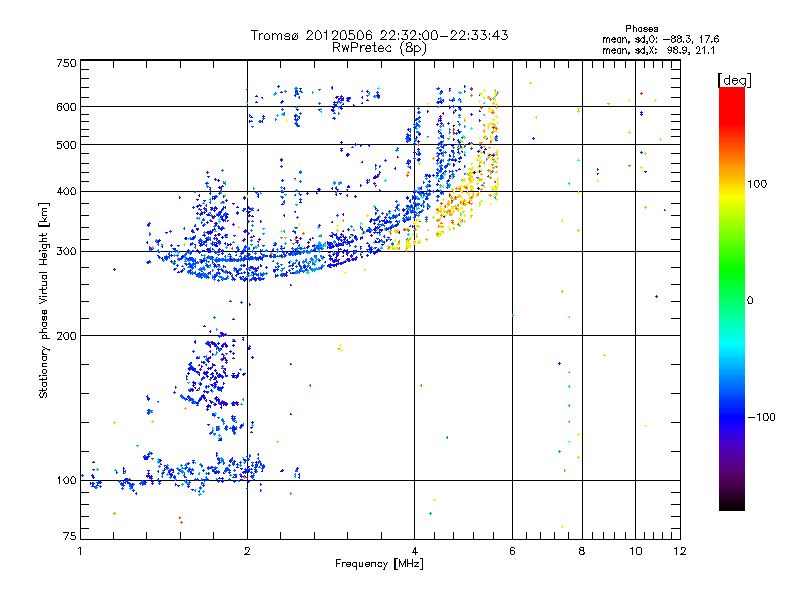
Task: Click the y-axis tick label '400'
Action: (67, 192)
